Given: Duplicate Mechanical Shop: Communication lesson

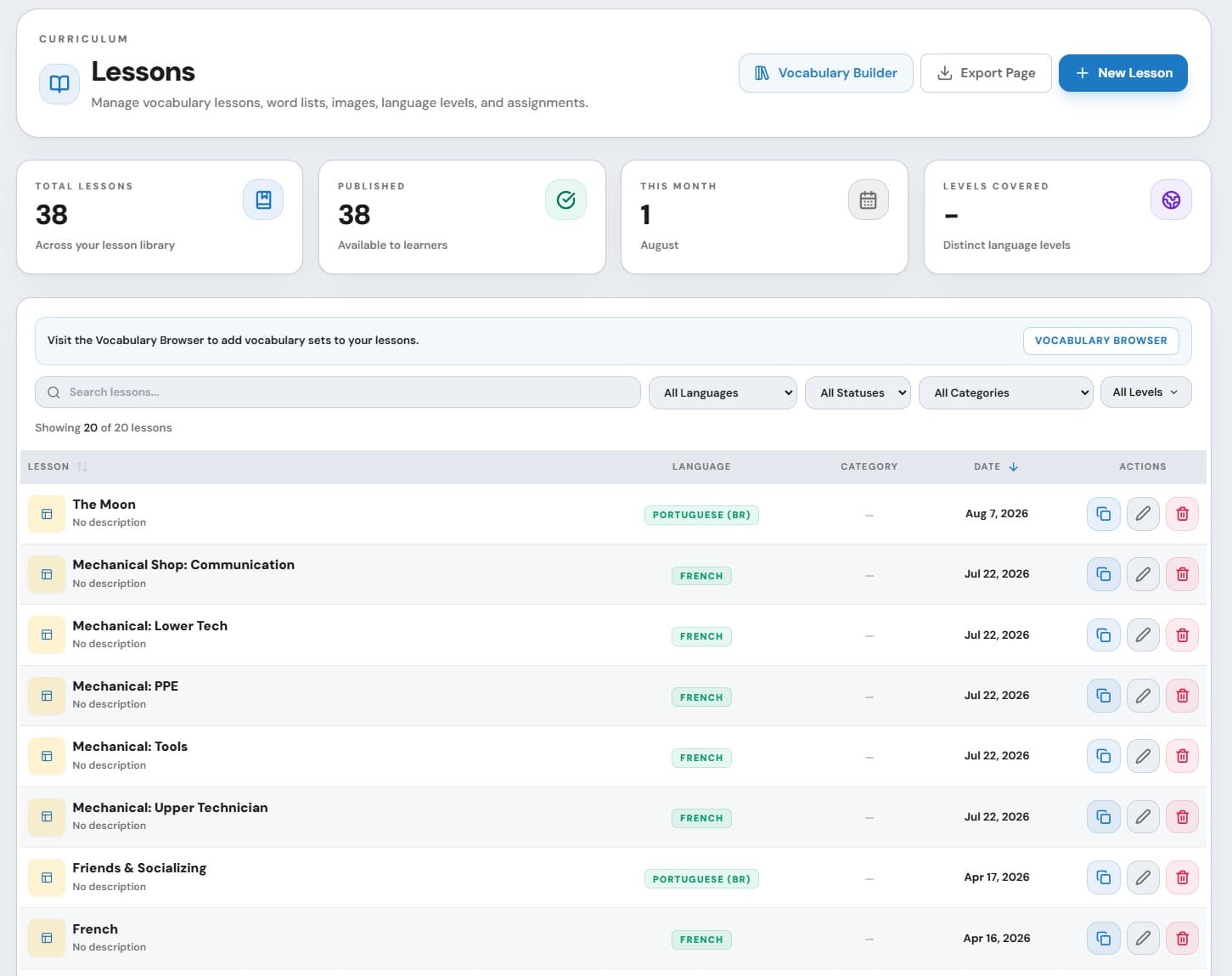Looking at the screenshot, I should 1103,574.
